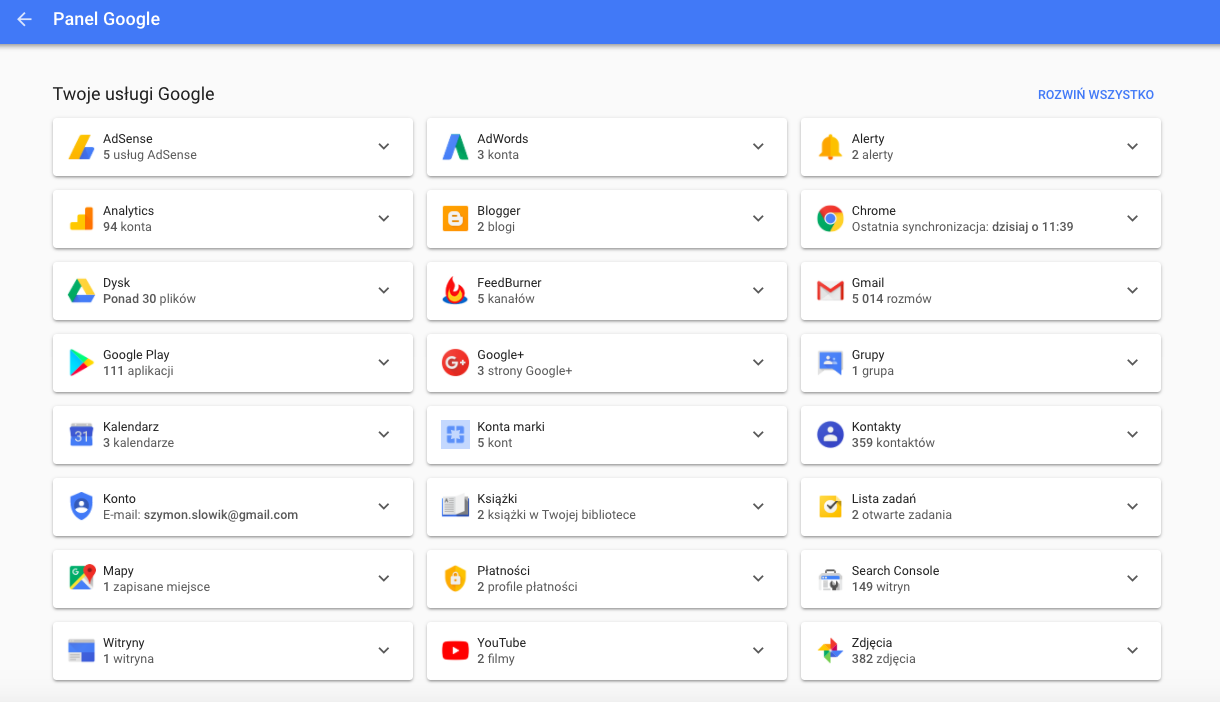Image resolution: width=1220 pixels, height=702 pixels.
Task: Click the Konto shield icon
Action: (x=81, y=507)
